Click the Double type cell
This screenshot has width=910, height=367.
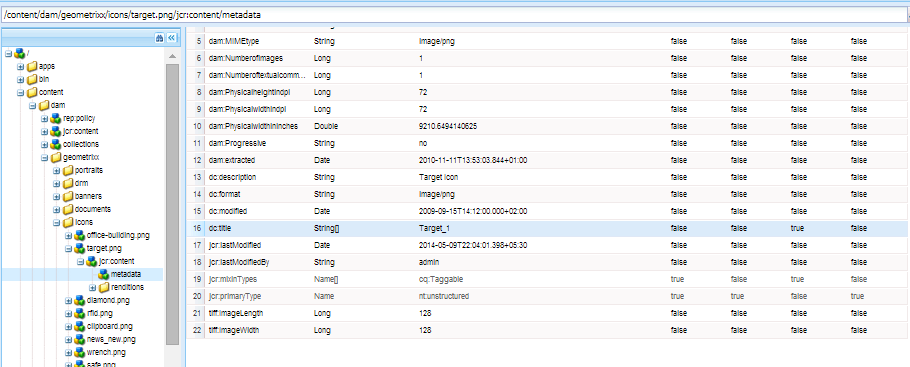click(x=326, y=126)
